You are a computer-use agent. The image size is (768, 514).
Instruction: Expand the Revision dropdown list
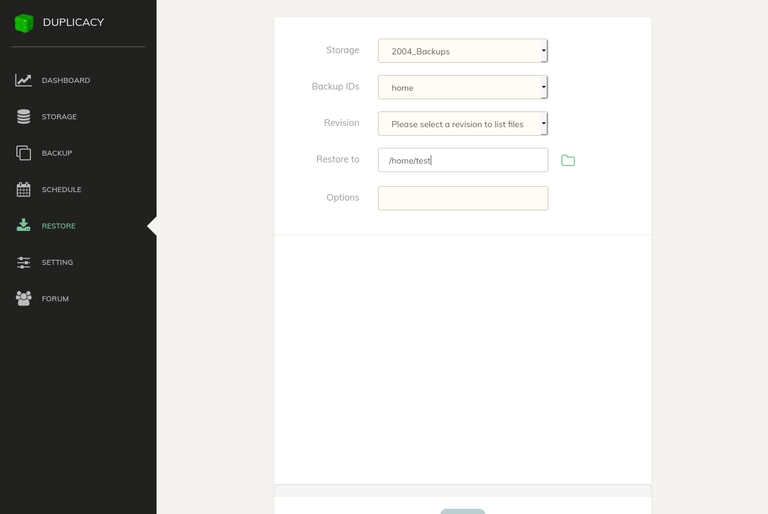463,123
